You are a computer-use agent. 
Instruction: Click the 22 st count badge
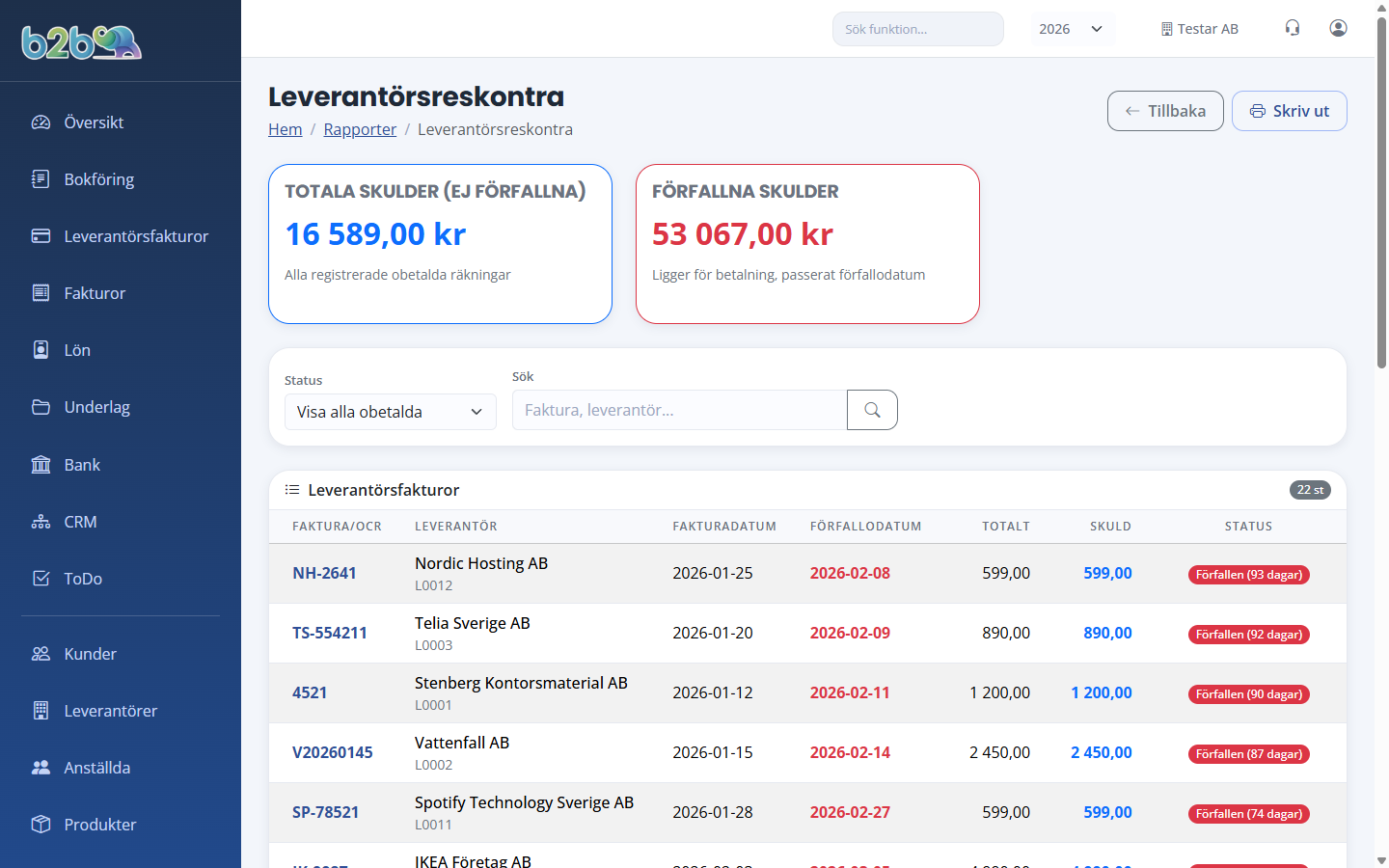[1310, 490]
